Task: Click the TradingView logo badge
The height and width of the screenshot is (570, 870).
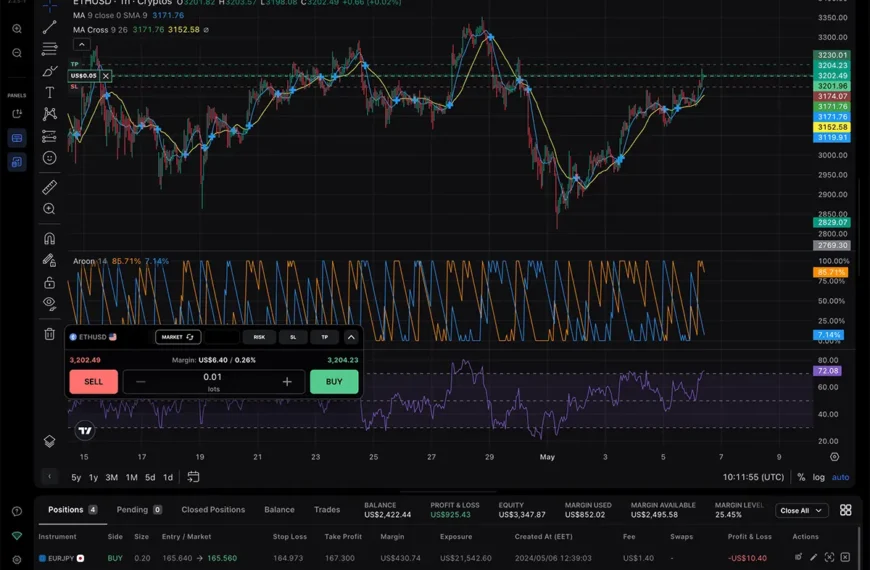Action: [85, 431]
